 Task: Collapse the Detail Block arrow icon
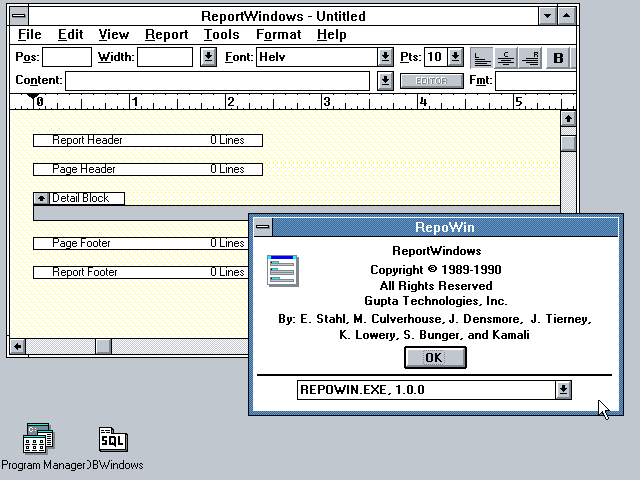[41, 198]
